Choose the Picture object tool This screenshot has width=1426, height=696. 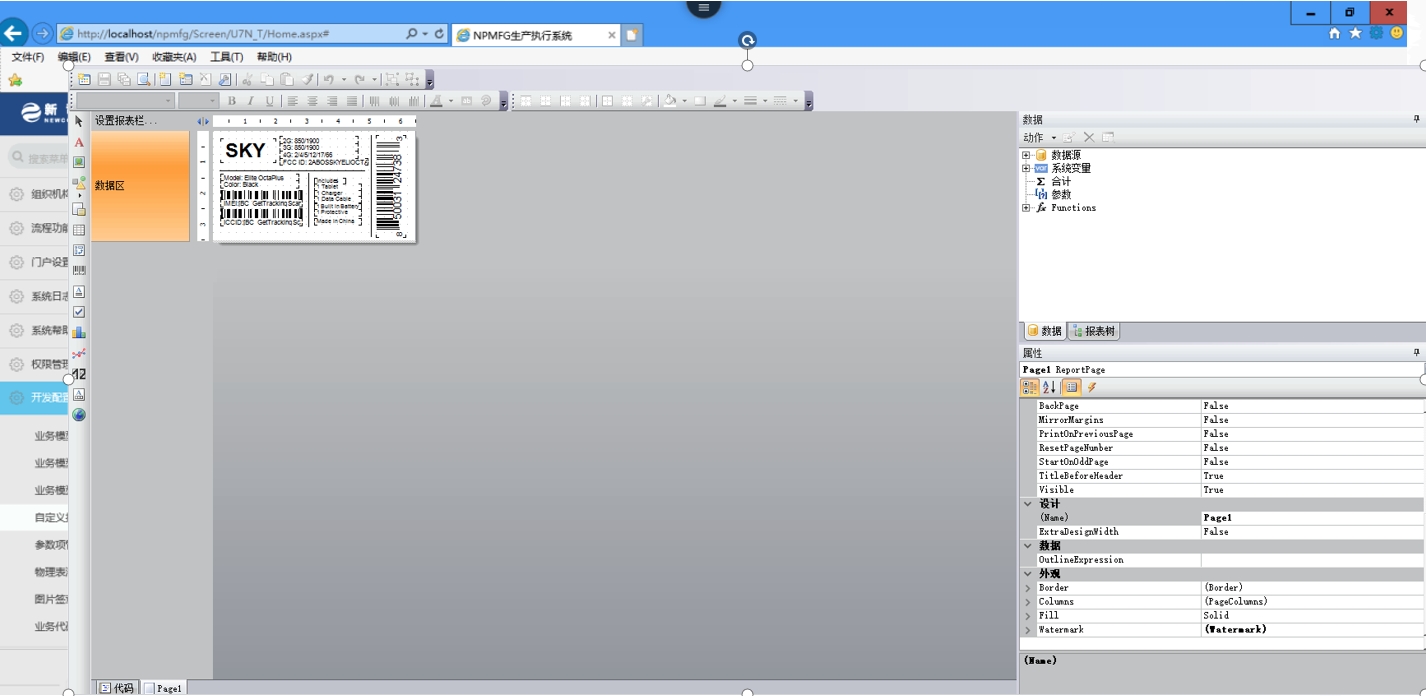79,162
